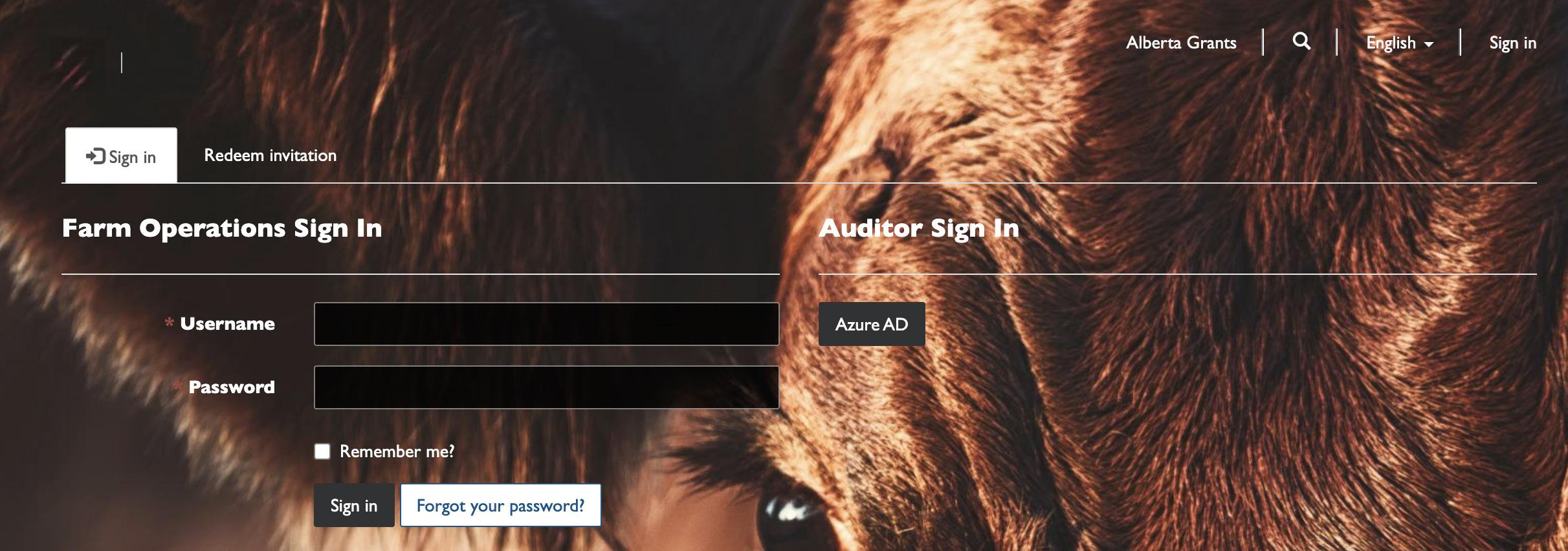Open the Alberta Grants link
The height and width of the screenshot is (551, 1568).
(1181, 43)
